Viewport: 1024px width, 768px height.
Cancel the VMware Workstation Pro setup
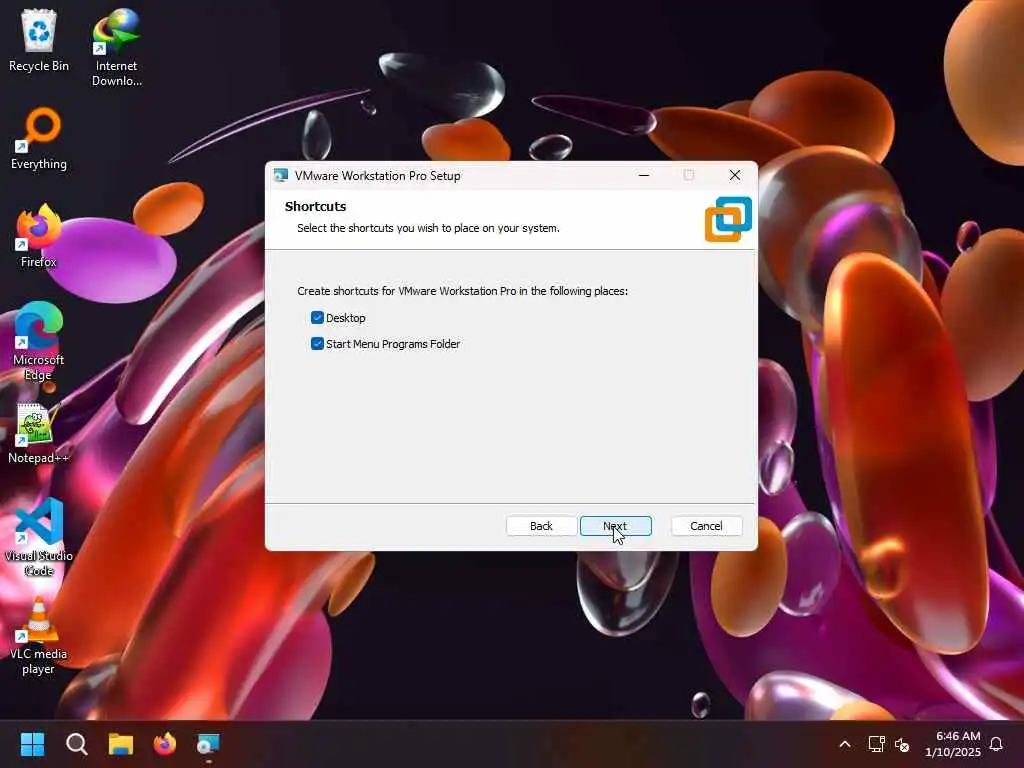click(706, 526)
